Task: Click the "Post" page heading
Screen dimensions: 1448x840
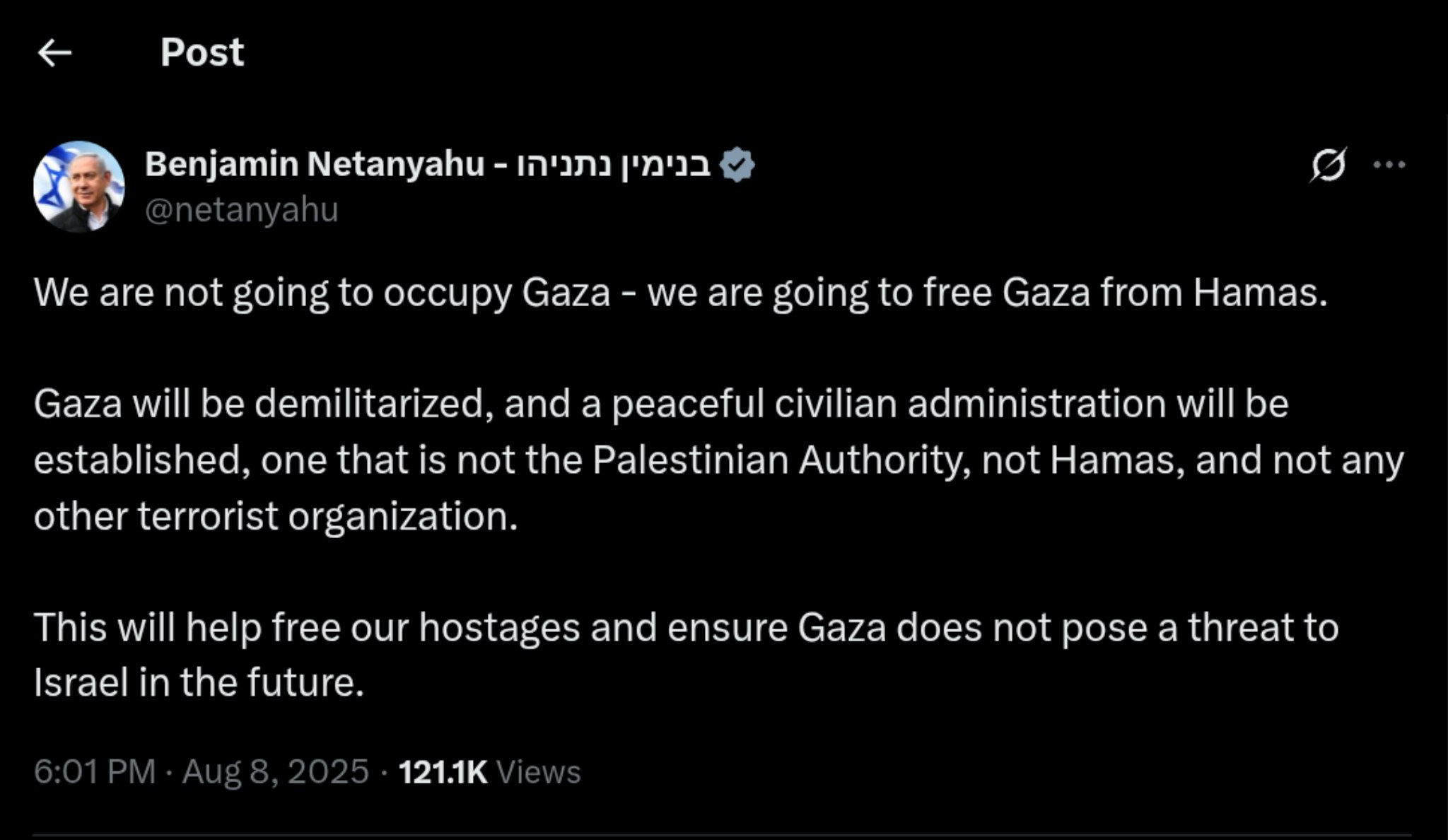Action: click(202, 52)
